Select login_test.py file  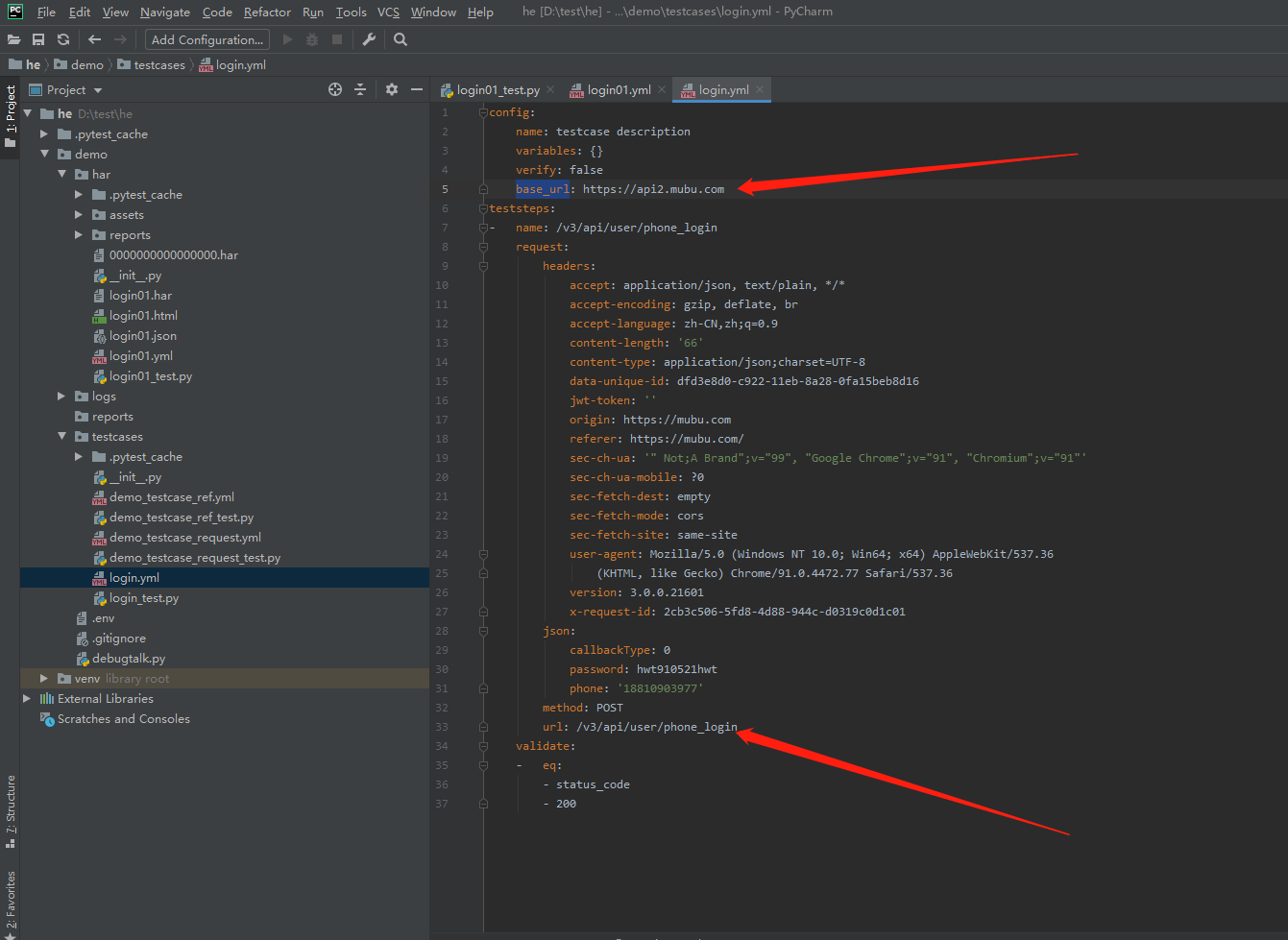coord(143,597)
